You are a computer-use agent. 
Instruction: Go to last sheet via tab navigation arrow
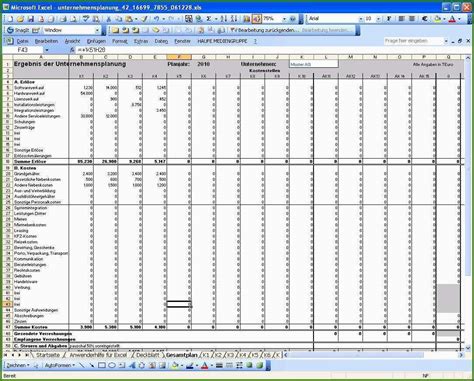27,355
